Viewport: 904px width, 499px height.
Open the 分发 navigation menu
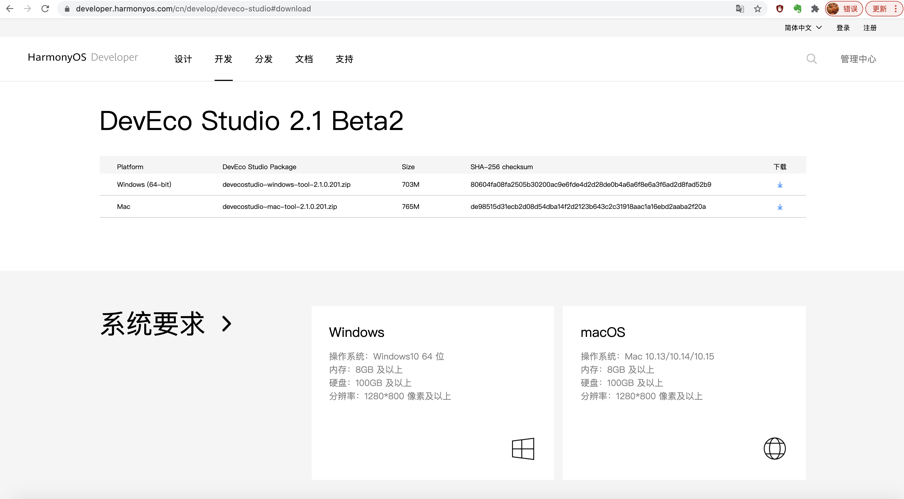tap(263, 59)
